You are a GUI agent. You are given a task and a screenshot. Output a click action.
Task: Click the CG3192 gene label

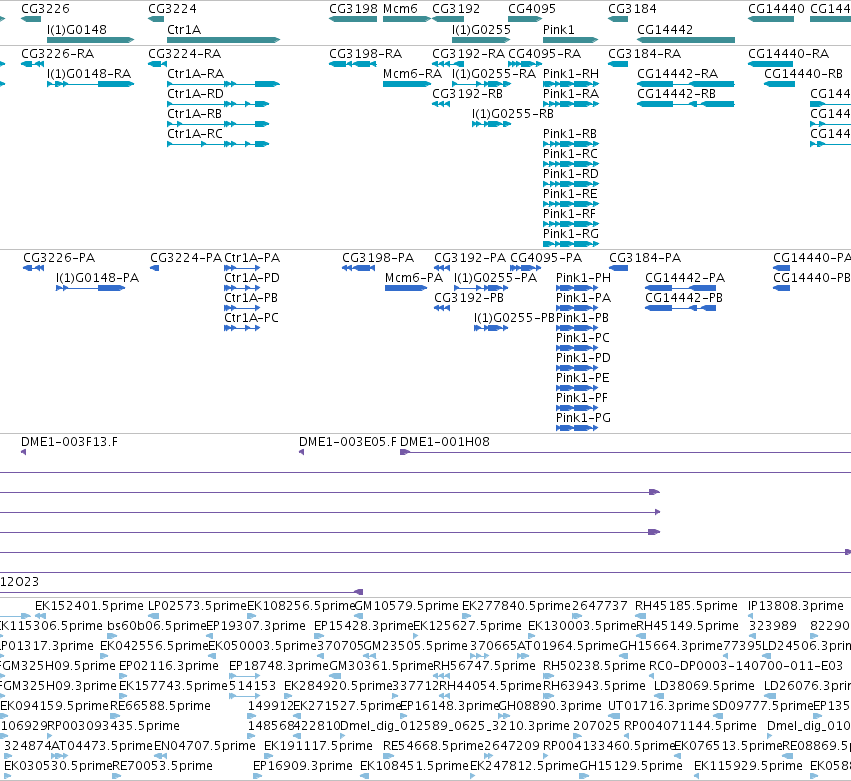tap(456, 9)
